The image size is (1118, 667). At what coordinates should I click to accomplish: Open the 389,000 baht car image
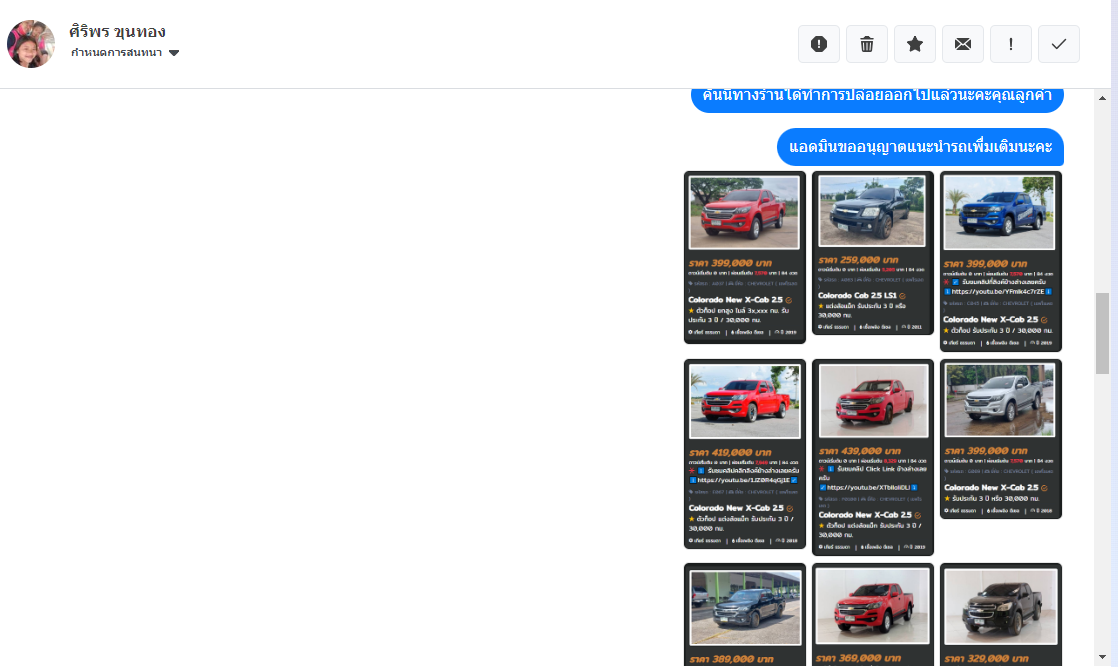[744, 615]
